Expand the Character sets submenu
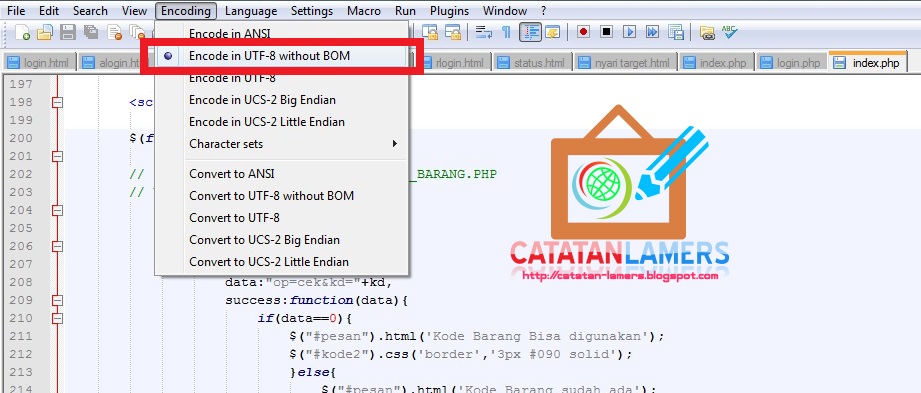921x393 pixels. [x=281, y=144]
